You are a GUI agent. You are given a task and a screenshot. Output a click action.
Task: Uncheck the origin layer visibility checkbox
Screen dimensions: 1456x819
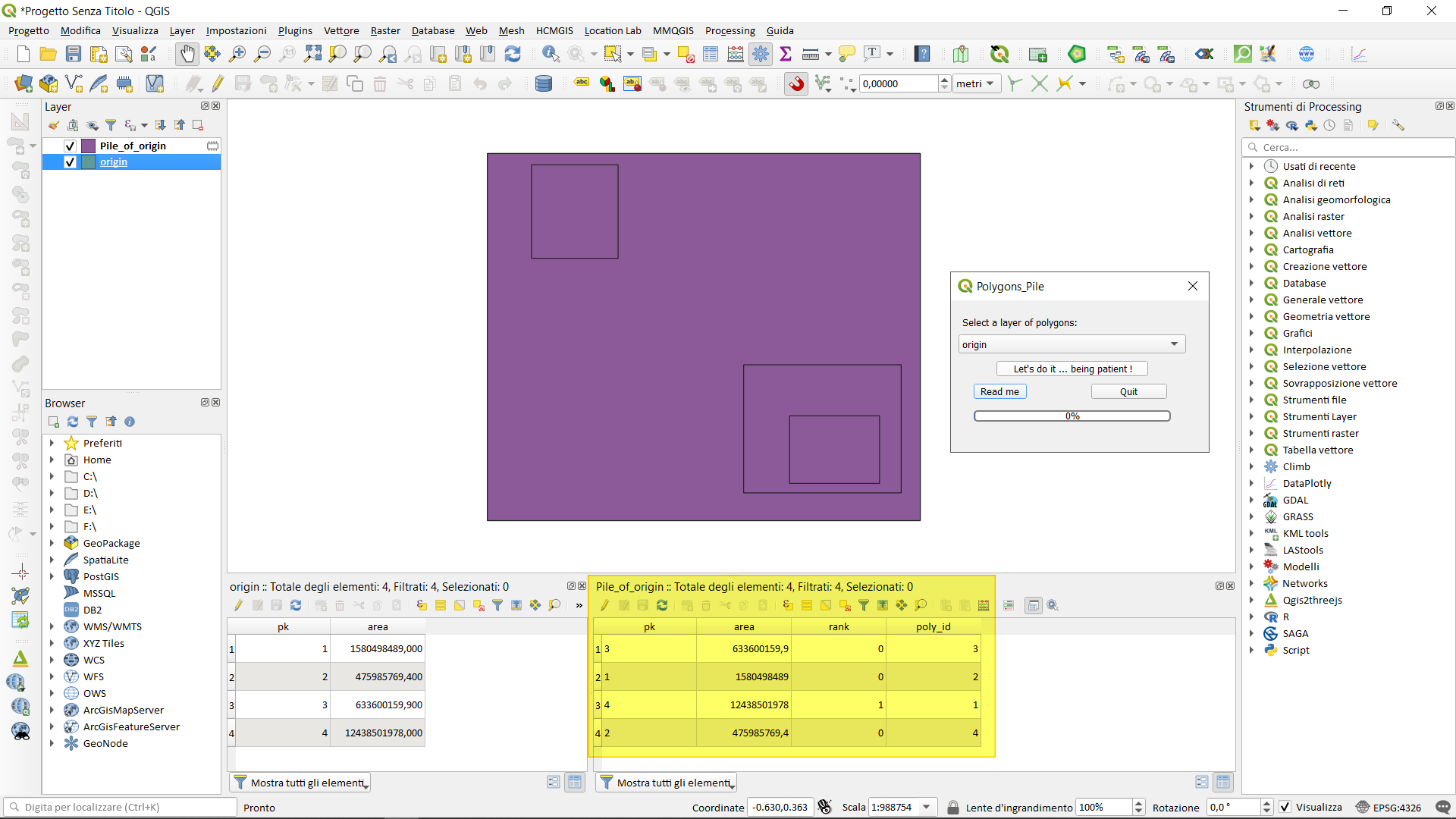70,162
